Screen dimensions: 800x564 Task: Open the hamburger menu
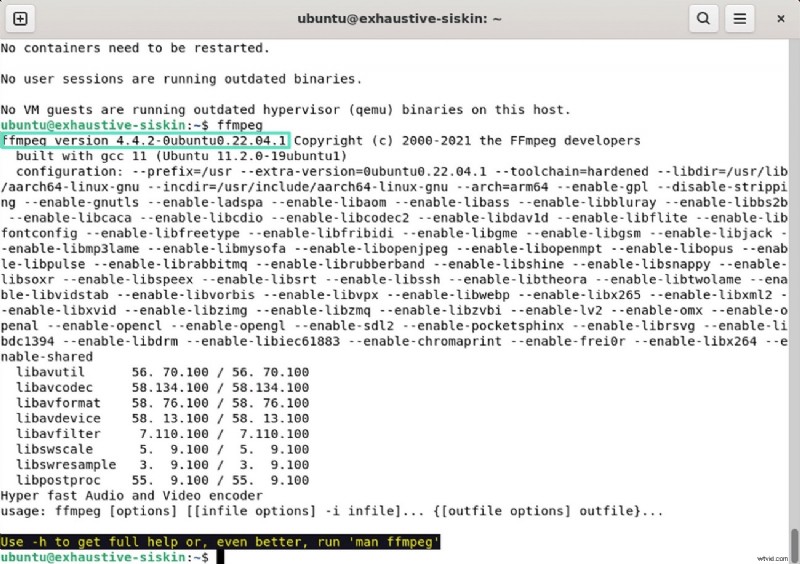(740, 19)
